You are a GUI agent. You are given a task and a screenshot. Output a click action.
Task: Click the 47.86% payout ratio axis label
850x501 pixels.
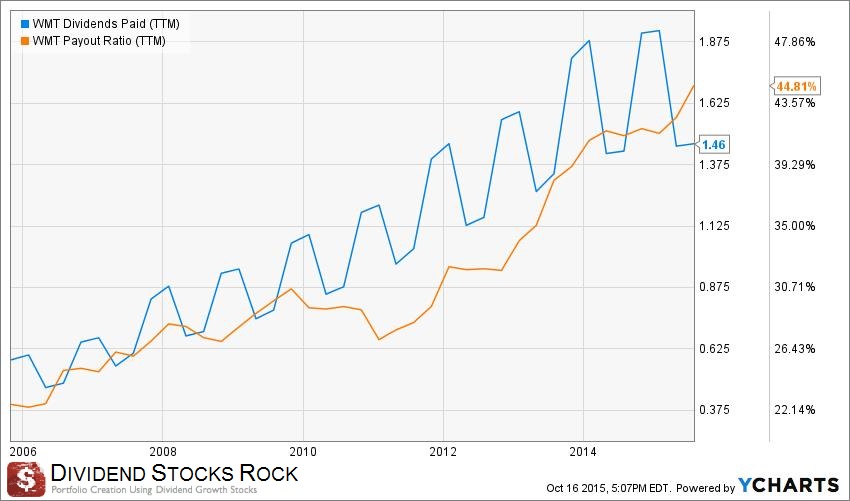pyautogui.click(x=796, y=42)
